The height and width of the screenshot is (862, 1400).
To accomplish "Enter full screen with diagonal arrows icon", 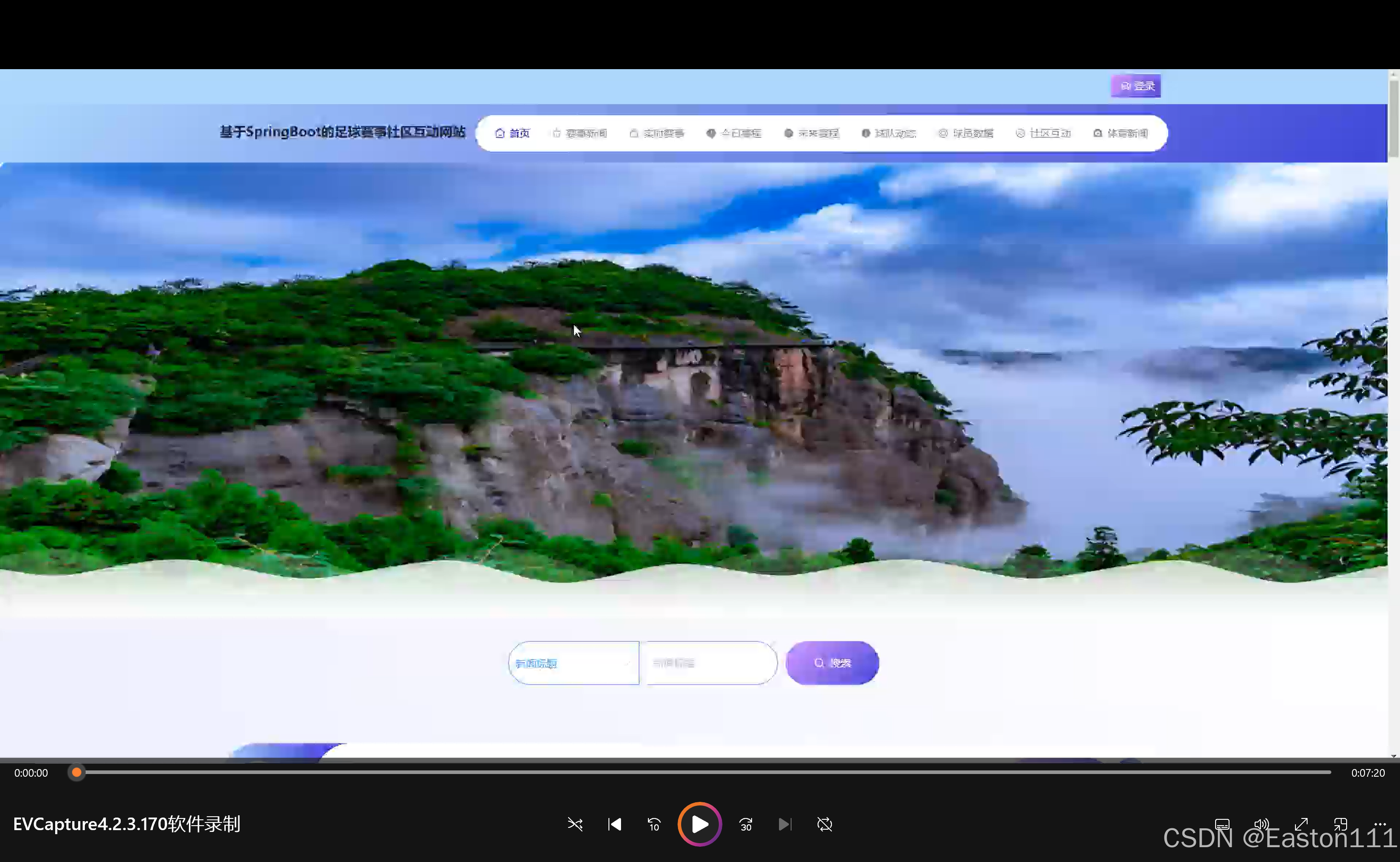I will point(1301,824).
